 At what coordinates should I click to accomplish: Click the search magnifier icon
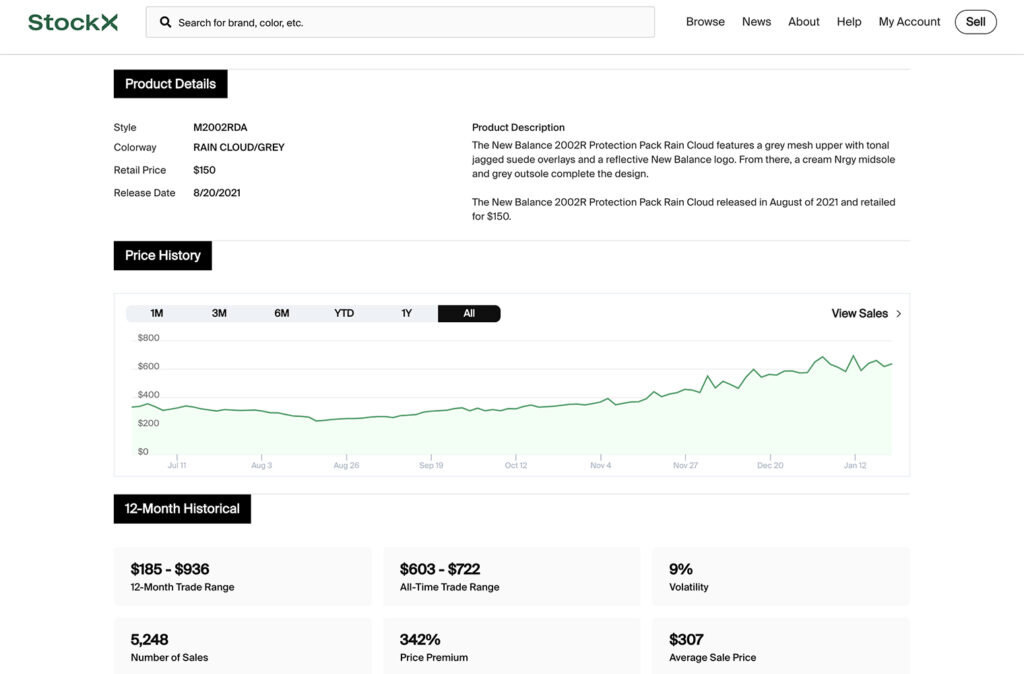[166, 22]
